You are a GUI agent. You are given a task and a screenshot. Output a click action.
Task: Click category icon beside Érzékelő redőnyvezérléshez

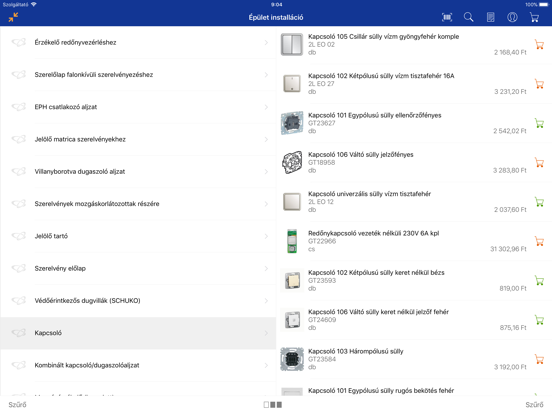(x=19, y=42)
